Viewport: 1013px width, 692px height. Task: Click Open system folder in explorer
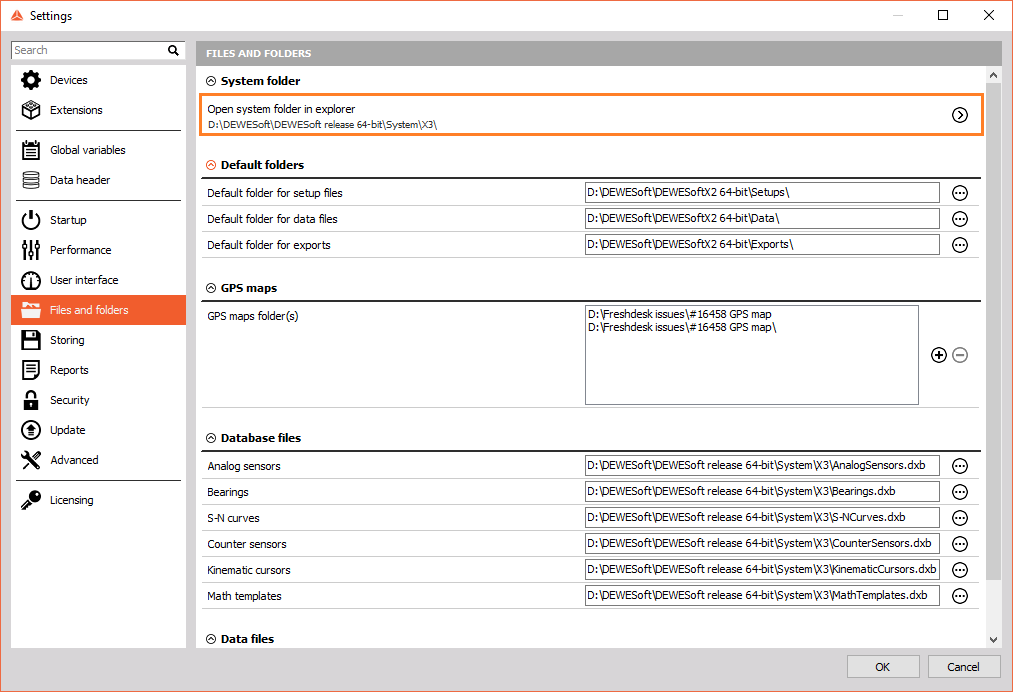591,115
